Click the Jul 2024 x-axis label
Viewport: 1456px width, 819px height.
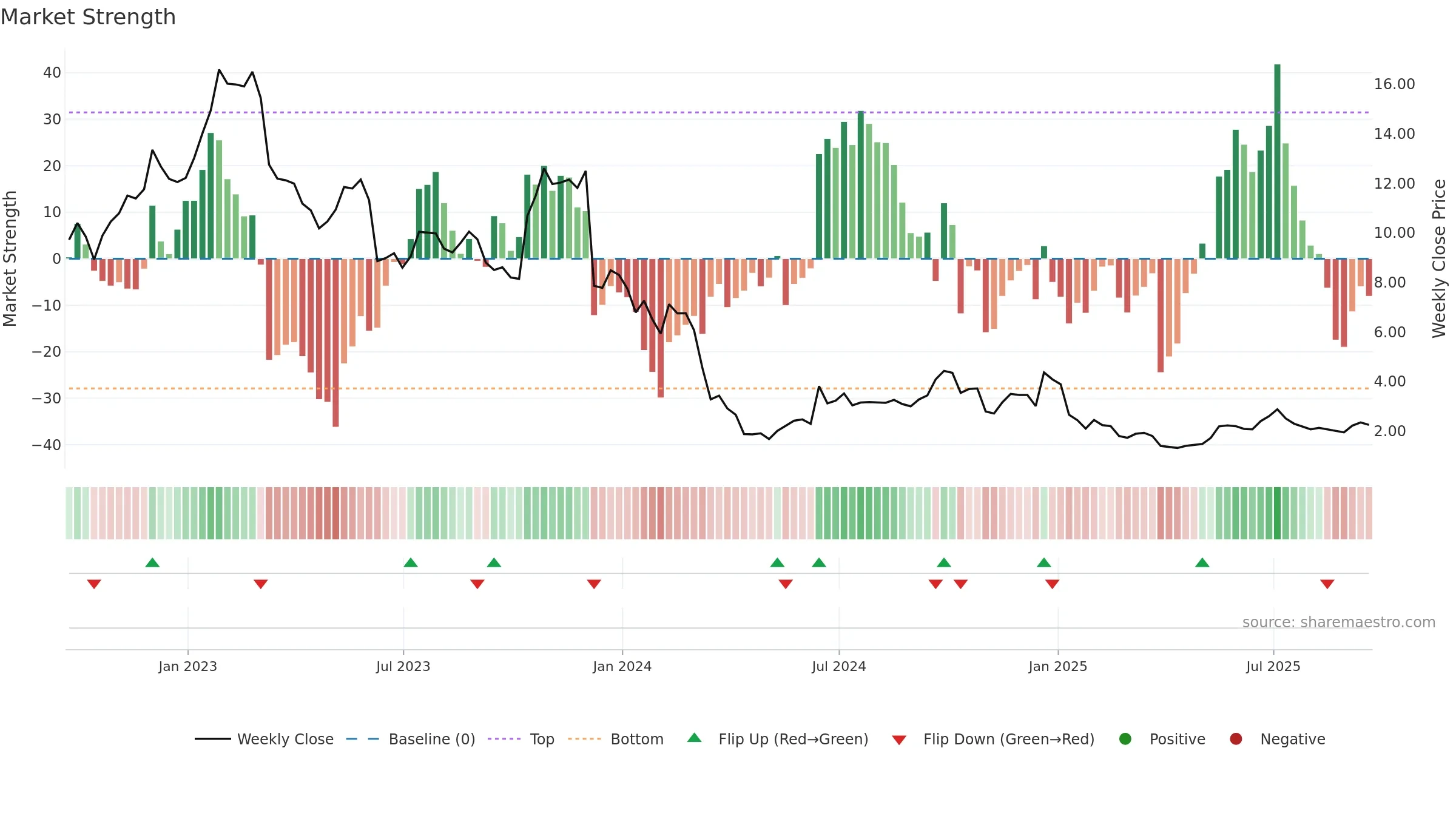(839, 666)
